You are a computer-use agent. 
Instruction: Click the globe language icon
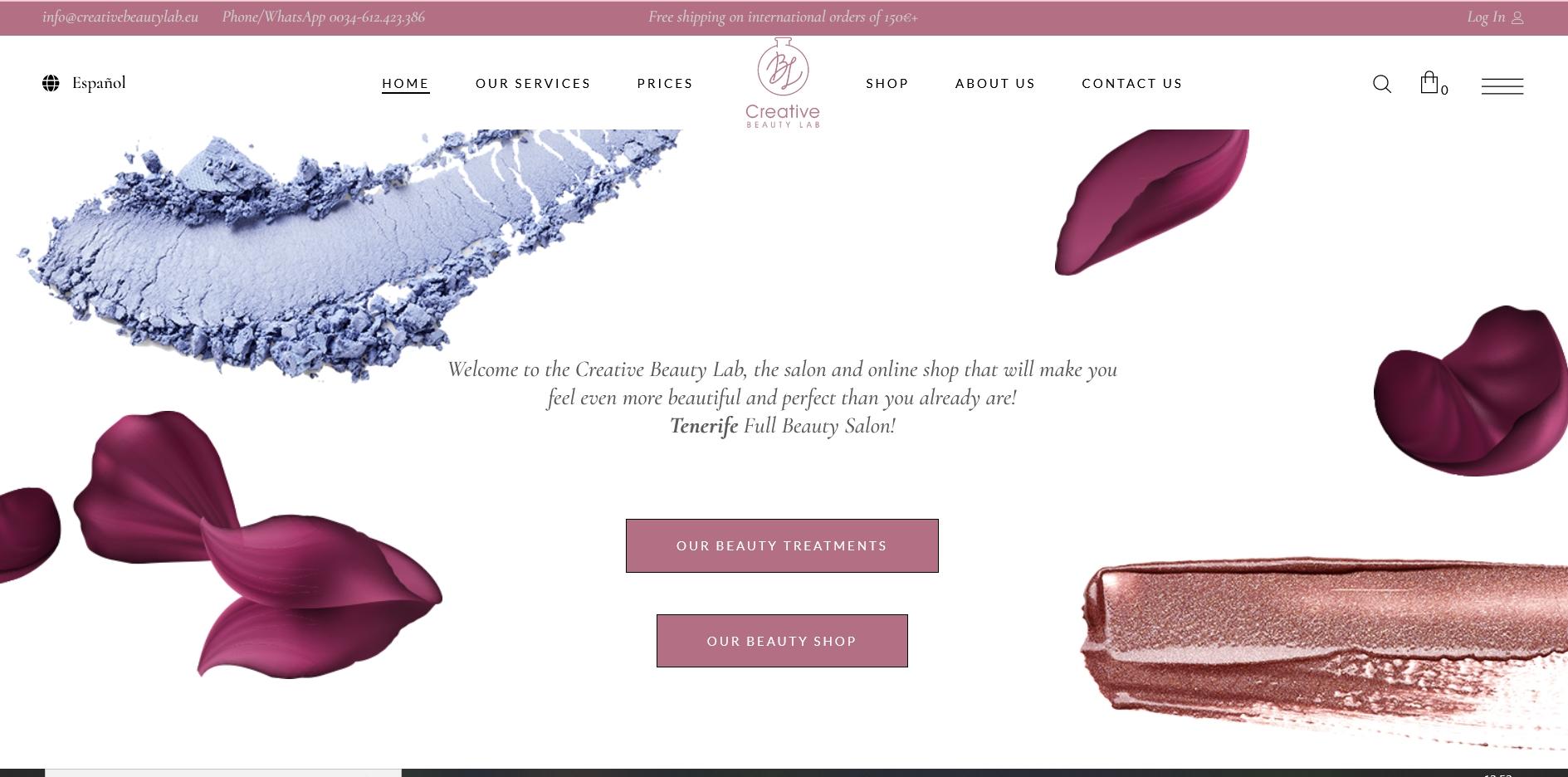point(51,83)
